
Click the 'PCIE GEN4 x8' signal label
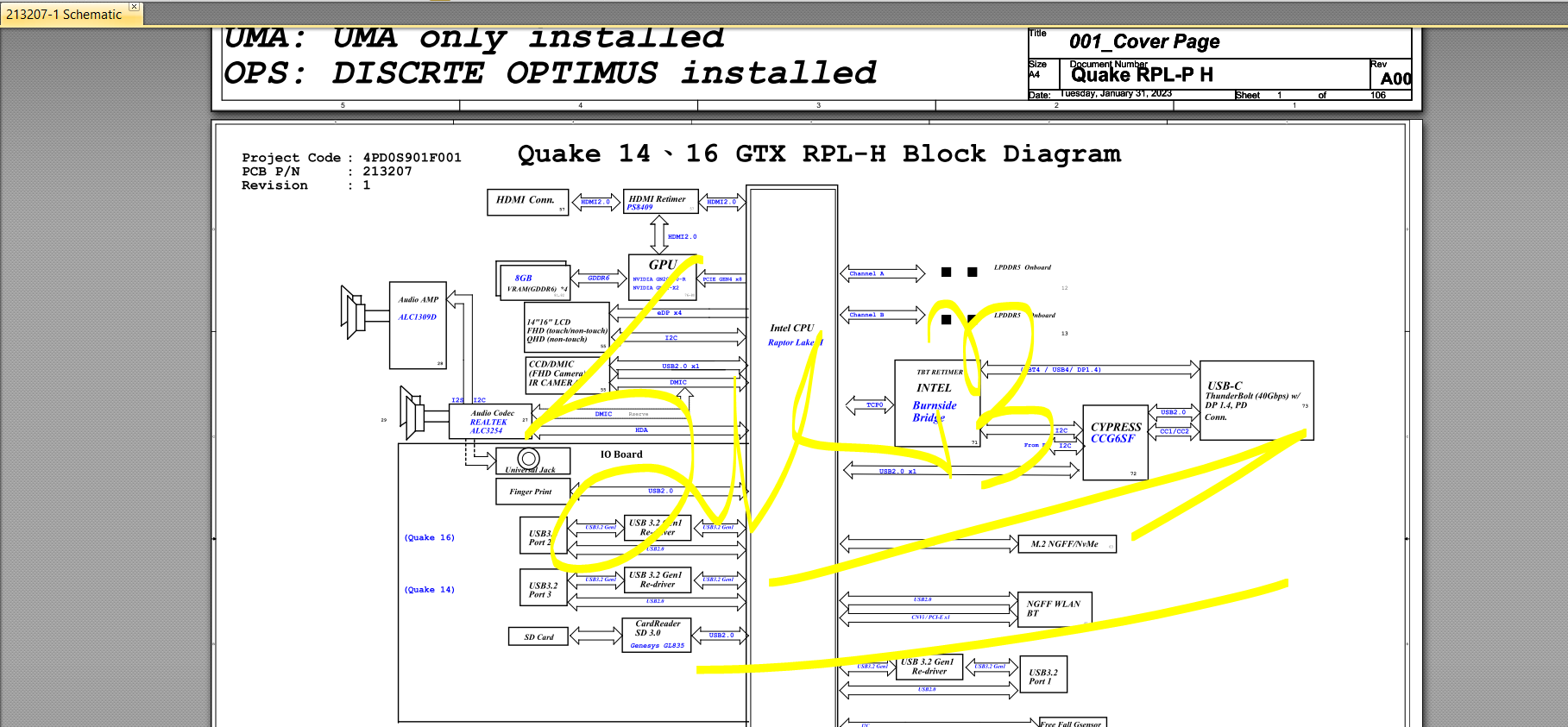pos(722,279)
